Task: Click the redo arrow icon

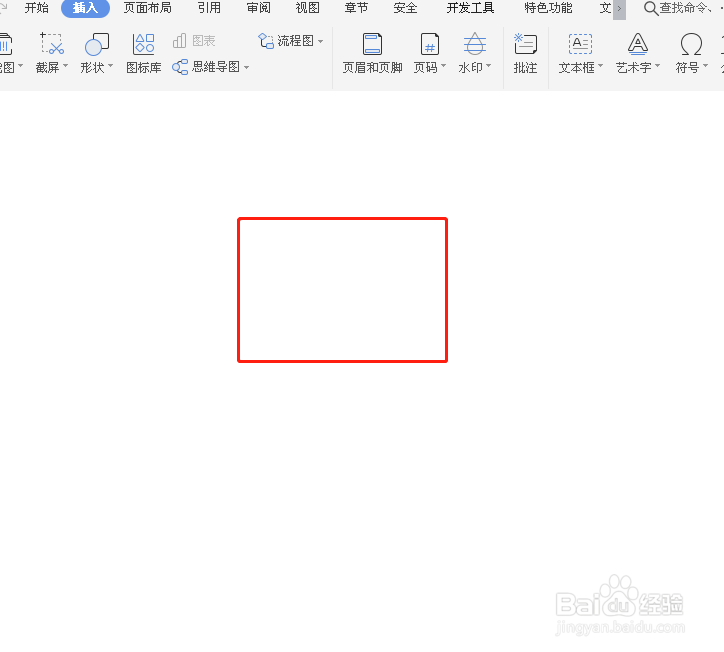Action: [x=3, y=8]
